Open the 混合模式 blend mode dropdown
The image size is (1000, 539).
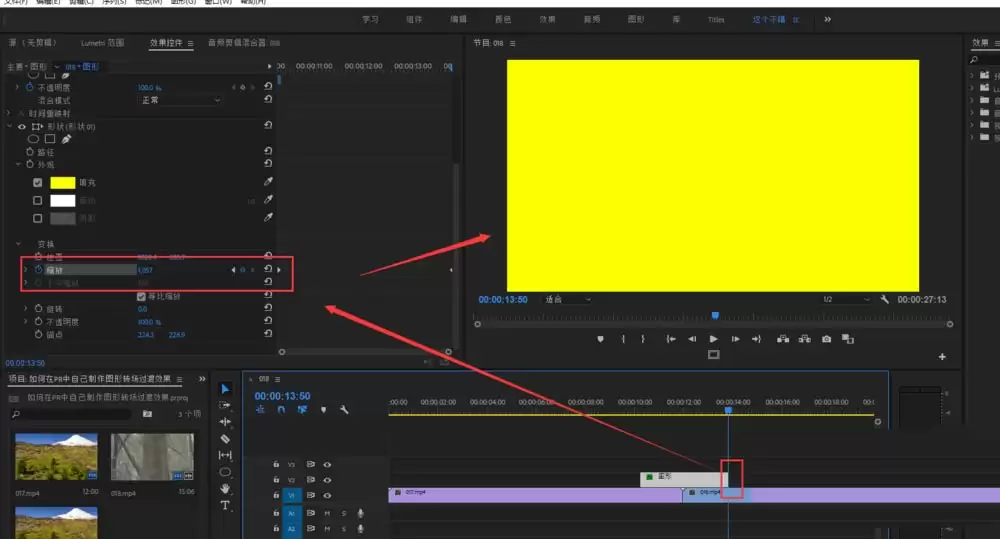180,100
